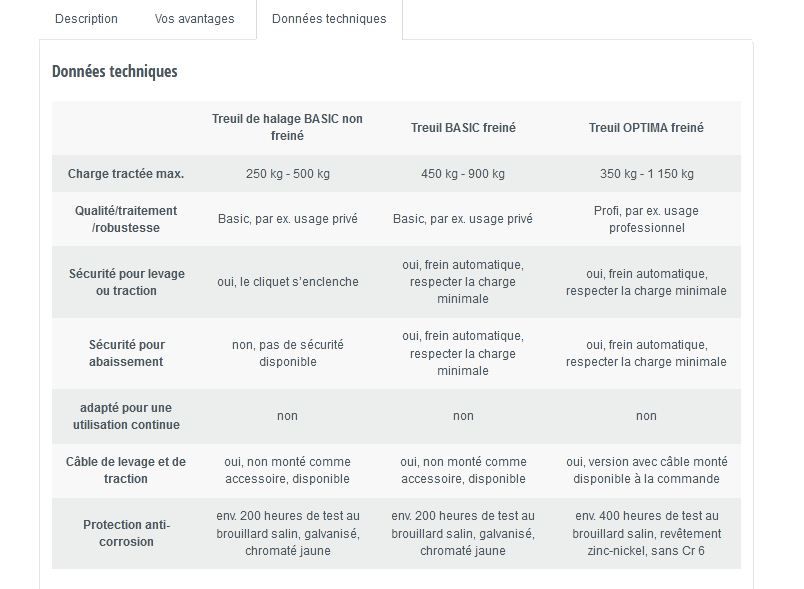Click the 450 kg - 900 kg cell
The width and height of the screenshot is (804, 589).
pyautogui.click(x=463, y=174)
